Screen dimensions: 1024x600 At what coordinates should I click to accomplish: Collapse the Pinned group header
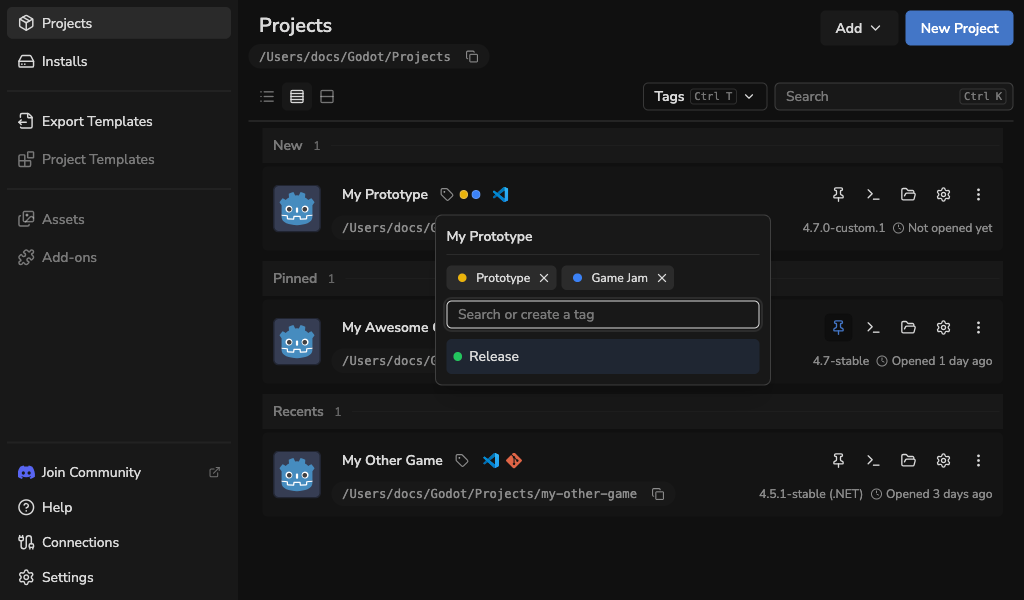point(632,279)
